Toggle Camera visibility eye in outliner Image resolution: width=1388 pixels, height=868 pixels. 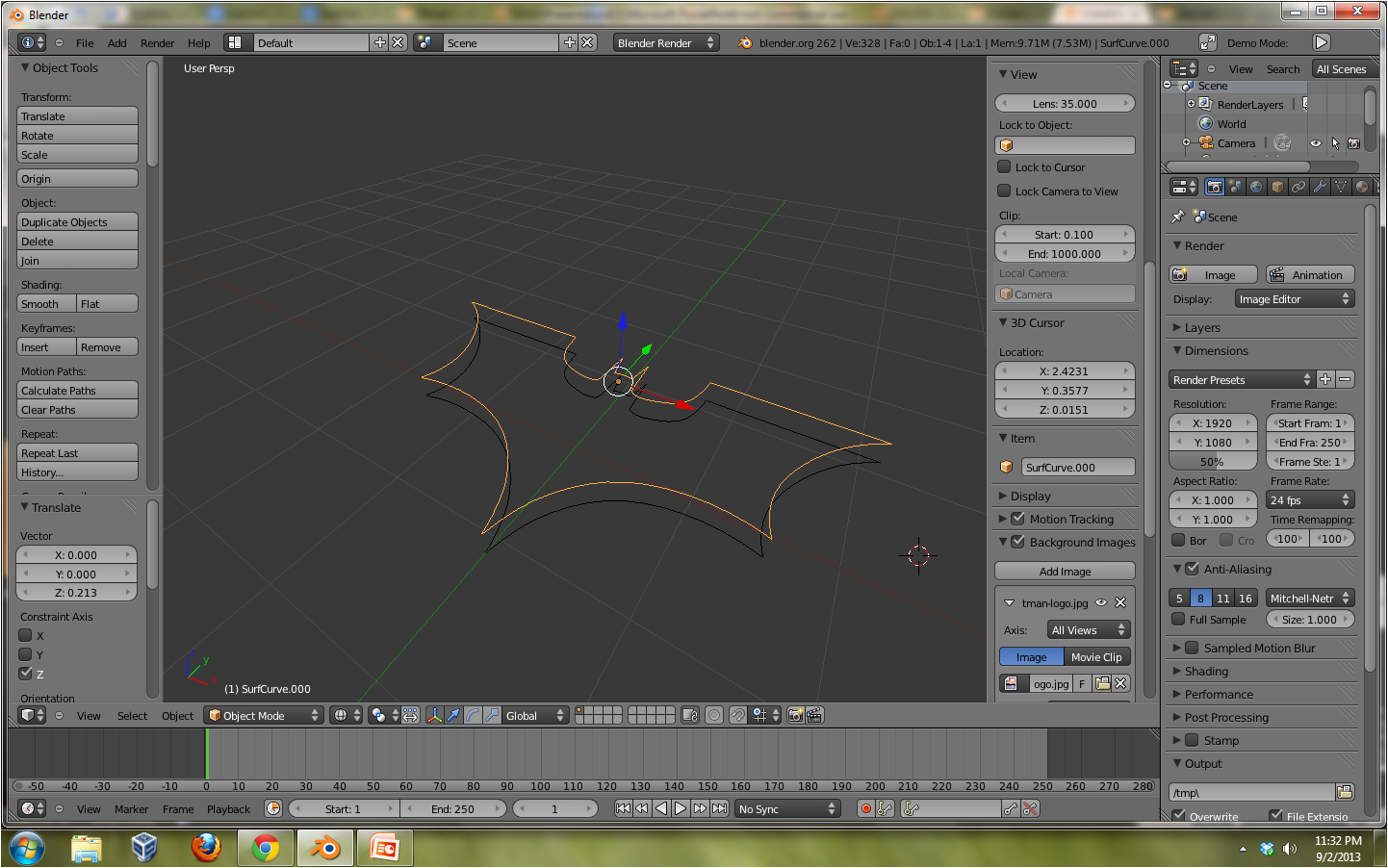click(x=1315, y=143)
